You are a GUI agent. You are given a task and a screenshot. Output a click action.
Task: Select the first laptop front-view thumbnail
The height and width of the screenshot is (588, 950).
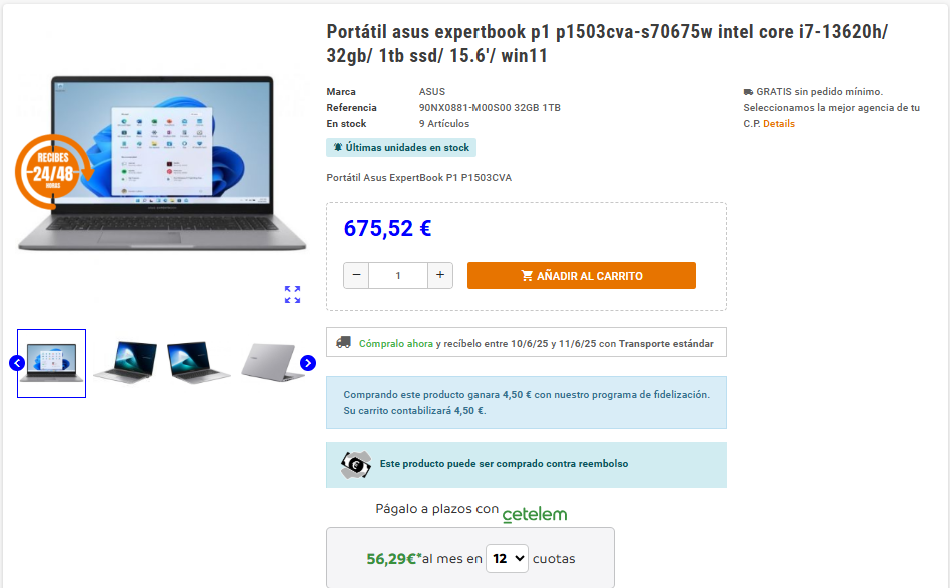pyautogui.click(x=51, y=363)
